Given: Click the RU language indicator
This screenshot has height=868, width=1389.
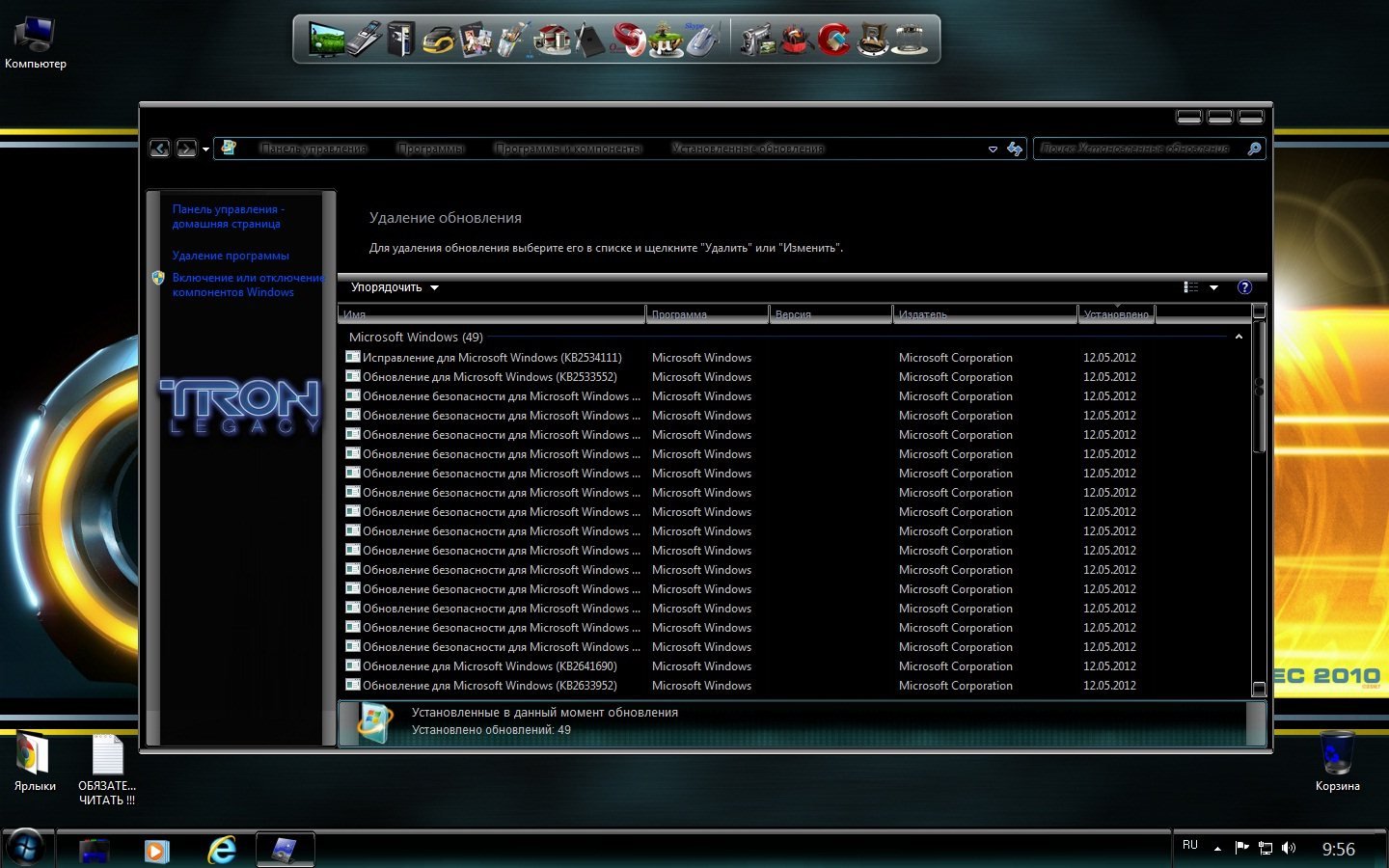Looking at the screenshot, I should 1190,845.
